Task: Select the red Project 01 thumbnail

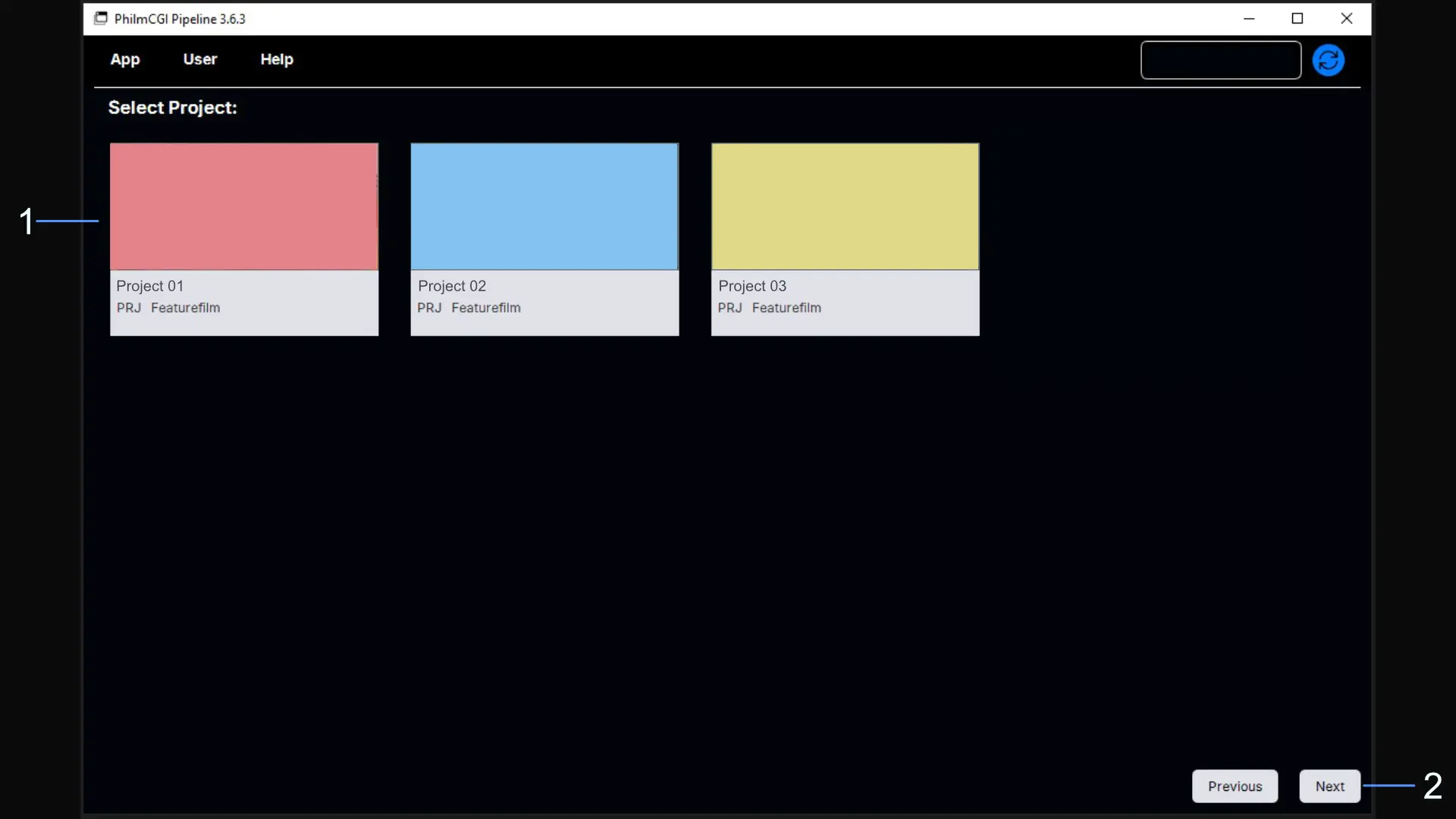Action: coord(244,206)
